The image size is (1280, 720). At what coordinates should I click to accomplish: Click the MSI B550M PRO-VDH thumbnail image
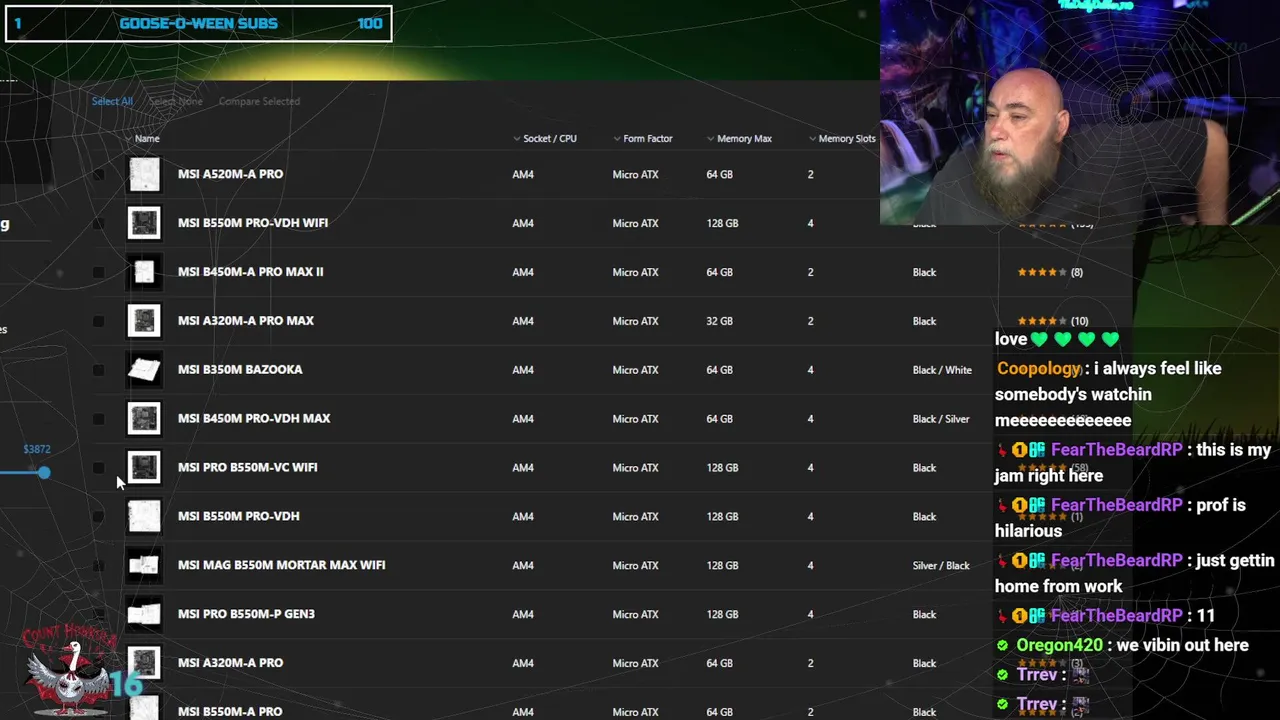click(x=144, y=517)
